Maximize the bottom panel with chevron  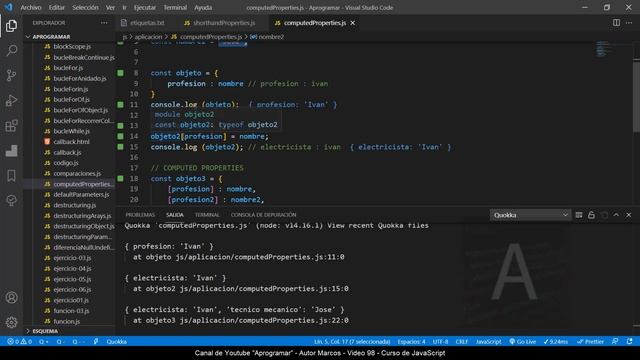point(616,215)
